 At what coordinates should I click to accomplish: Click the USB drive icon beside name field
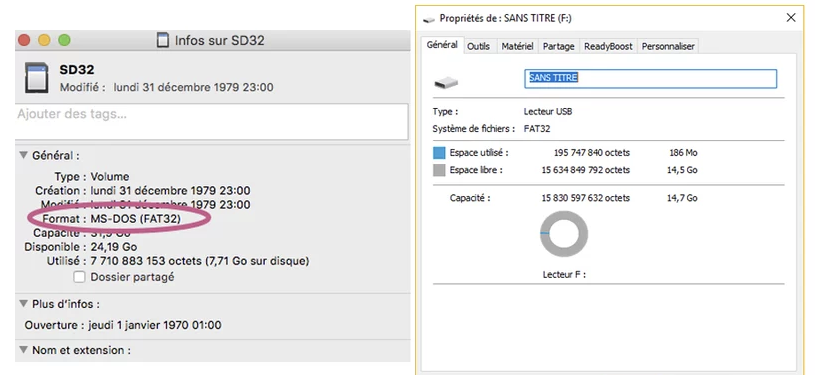(x=446, y=82)
